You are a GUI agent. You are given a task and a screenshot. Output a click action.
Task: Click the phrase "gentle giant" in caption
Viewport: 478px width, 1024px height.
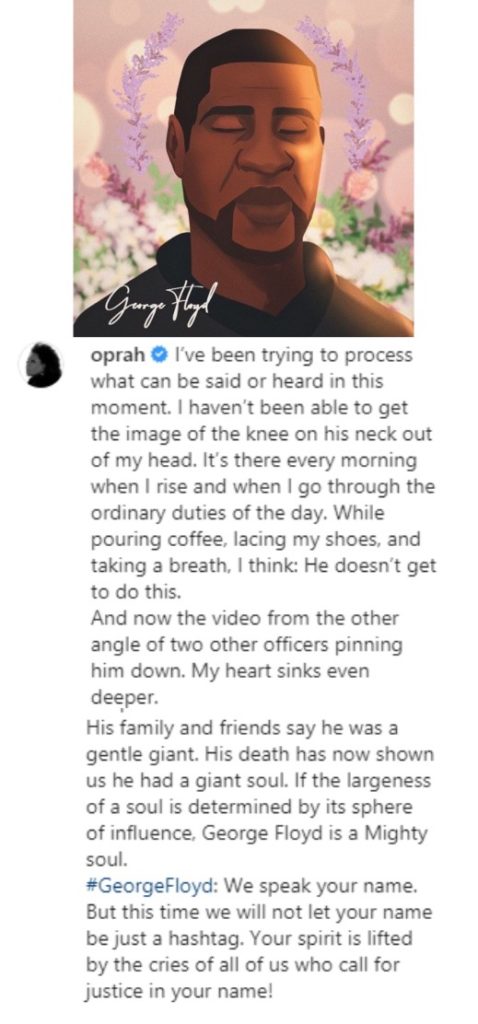(x=142, y=754)
